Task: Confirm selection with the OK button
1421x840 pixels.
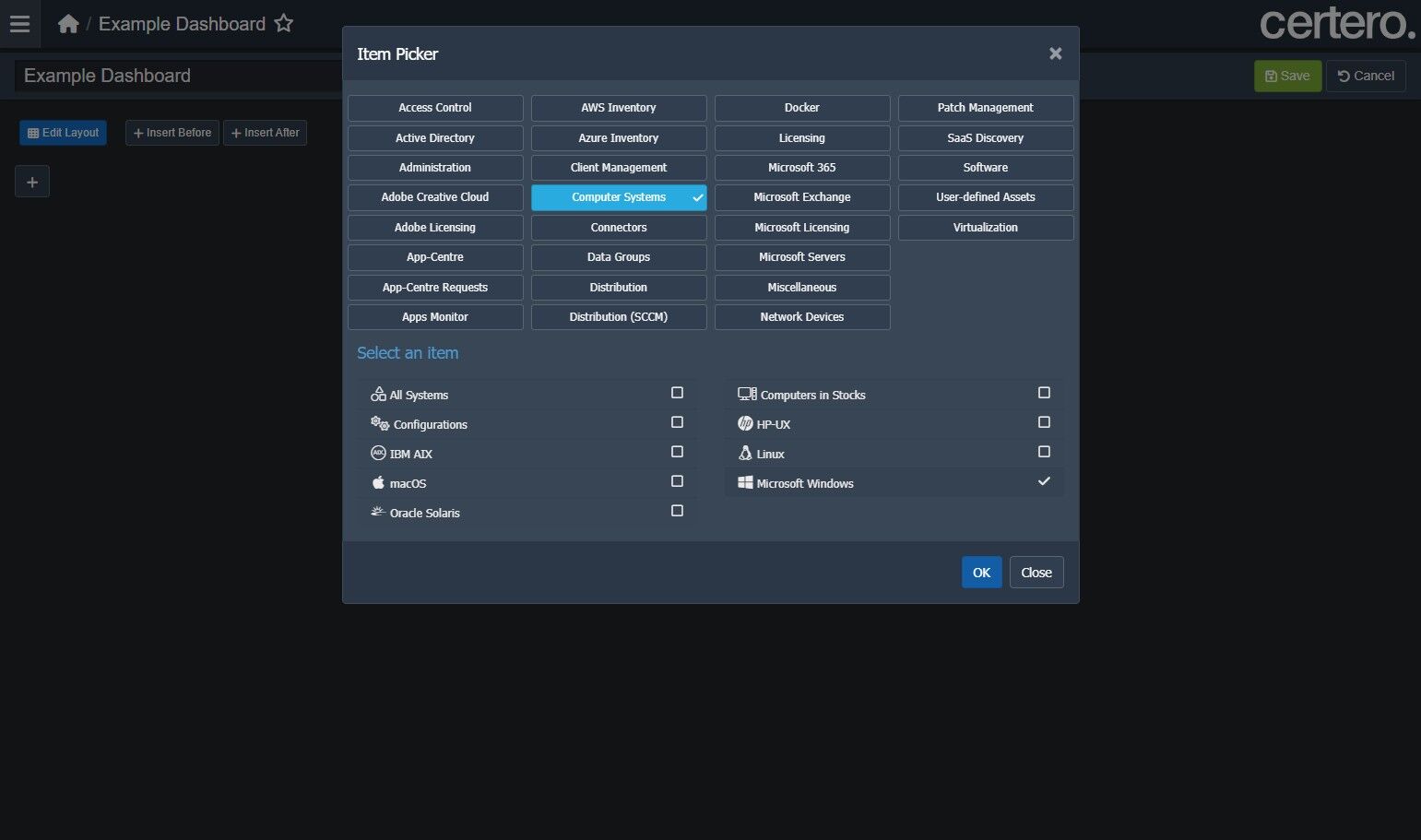Action: click(981, 573)
